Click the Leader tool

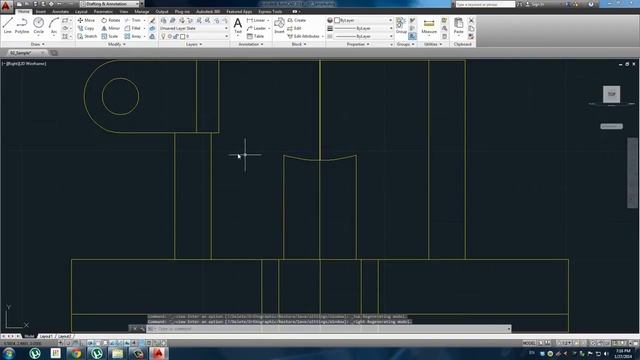pyautogui.click(x=256, y=28)
